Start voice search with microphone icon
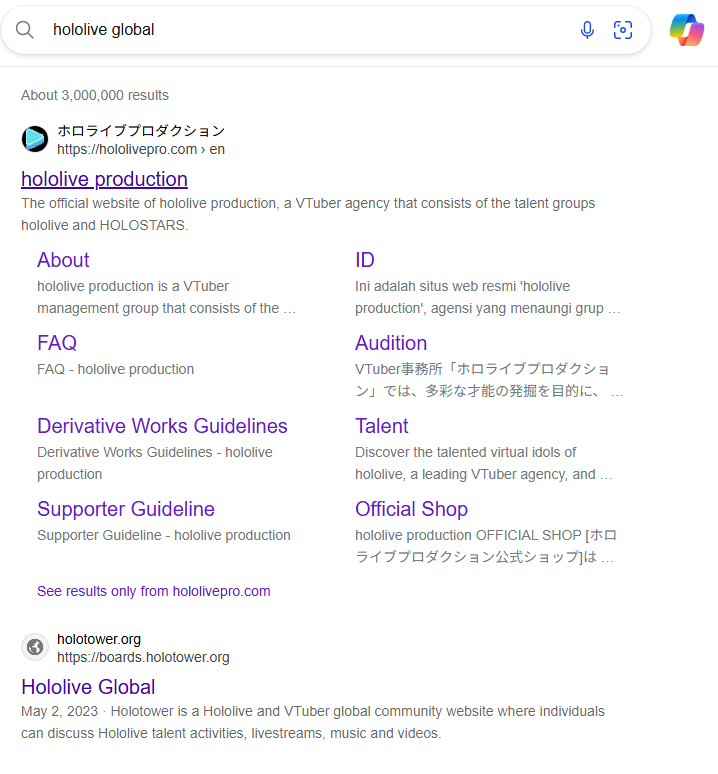 (x=587, y=30)
